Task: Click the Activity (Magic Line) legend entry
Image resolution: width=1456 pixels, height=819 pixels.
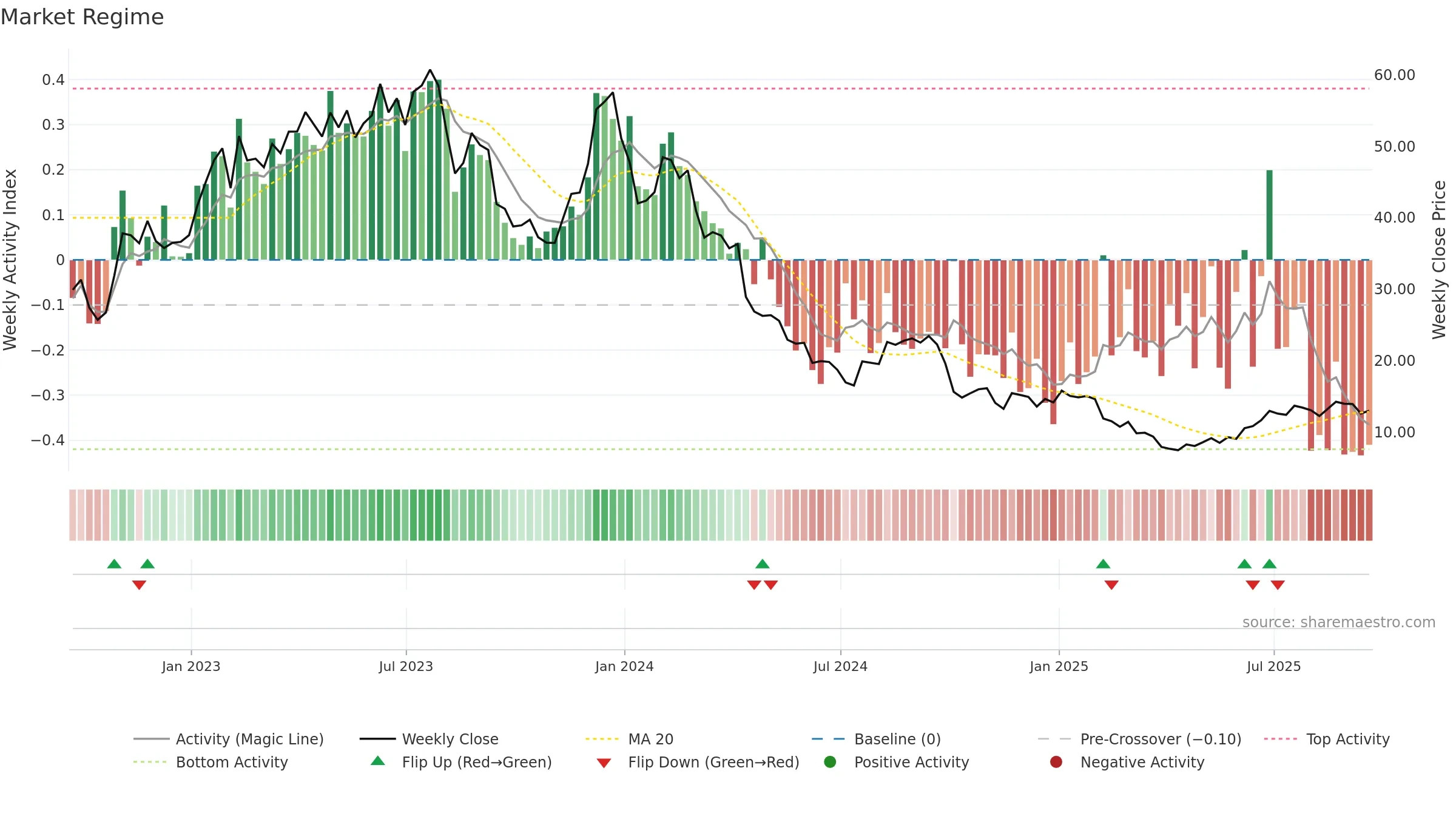Action: click(229, 739)
